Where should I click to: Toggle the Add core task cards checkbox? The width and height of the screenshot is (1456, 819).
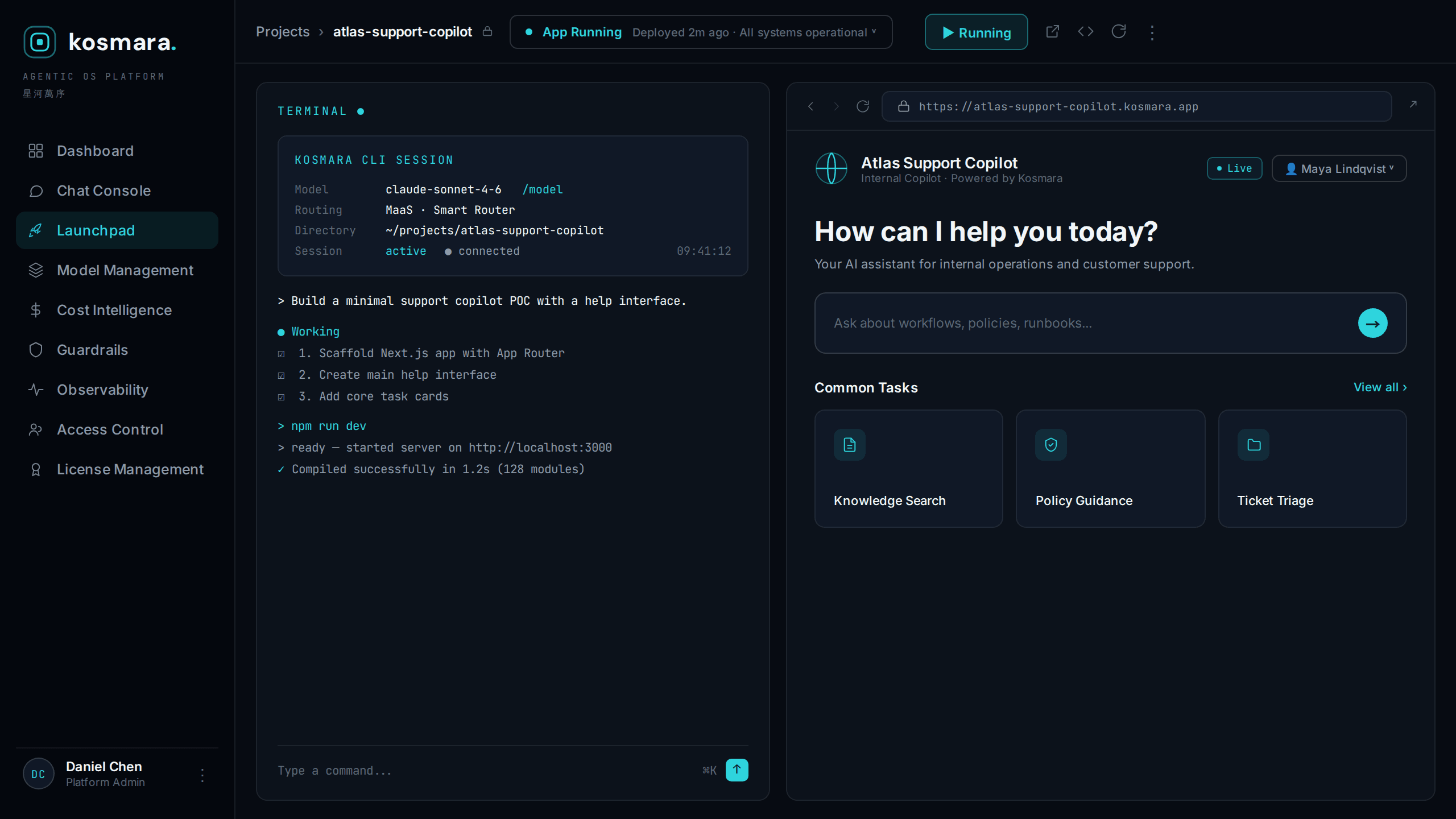[x=281, y=397]
